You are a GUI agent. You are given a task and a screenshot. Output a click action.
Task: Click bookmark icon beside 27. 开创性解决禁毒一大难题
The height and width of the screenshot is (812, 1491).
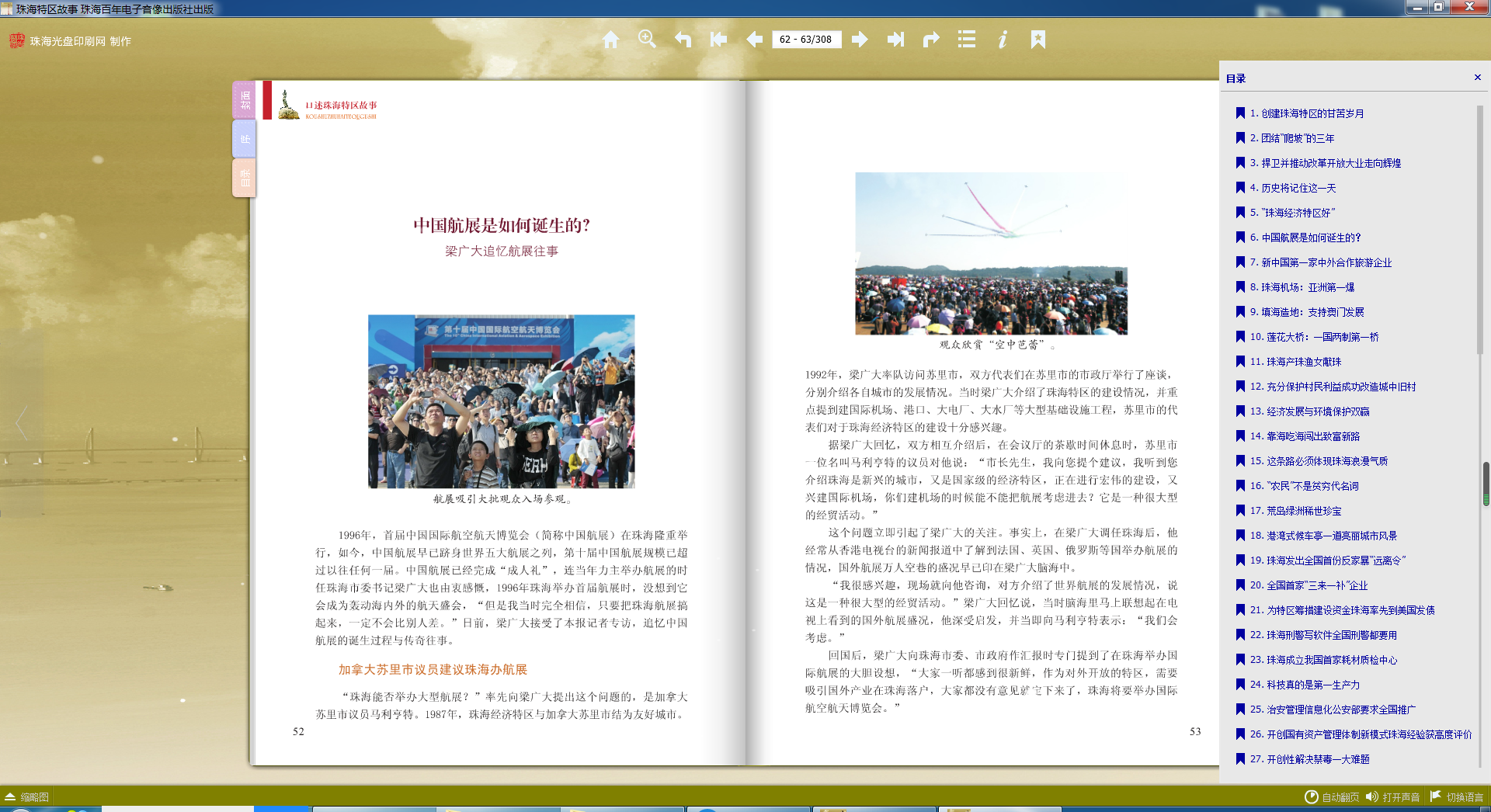[x=1240, y=759]
